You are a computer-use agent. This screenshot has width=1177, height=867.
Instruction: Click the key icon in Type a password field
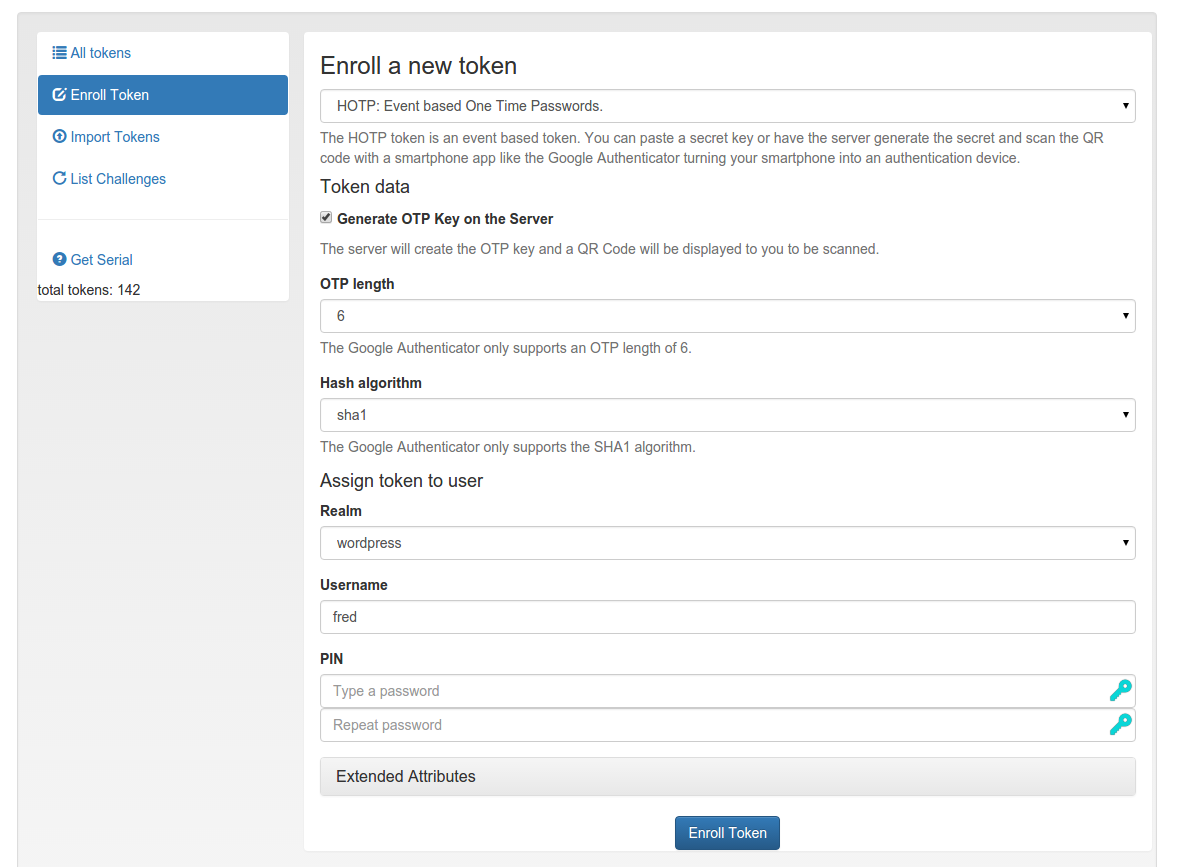(x=1121, y=691)
